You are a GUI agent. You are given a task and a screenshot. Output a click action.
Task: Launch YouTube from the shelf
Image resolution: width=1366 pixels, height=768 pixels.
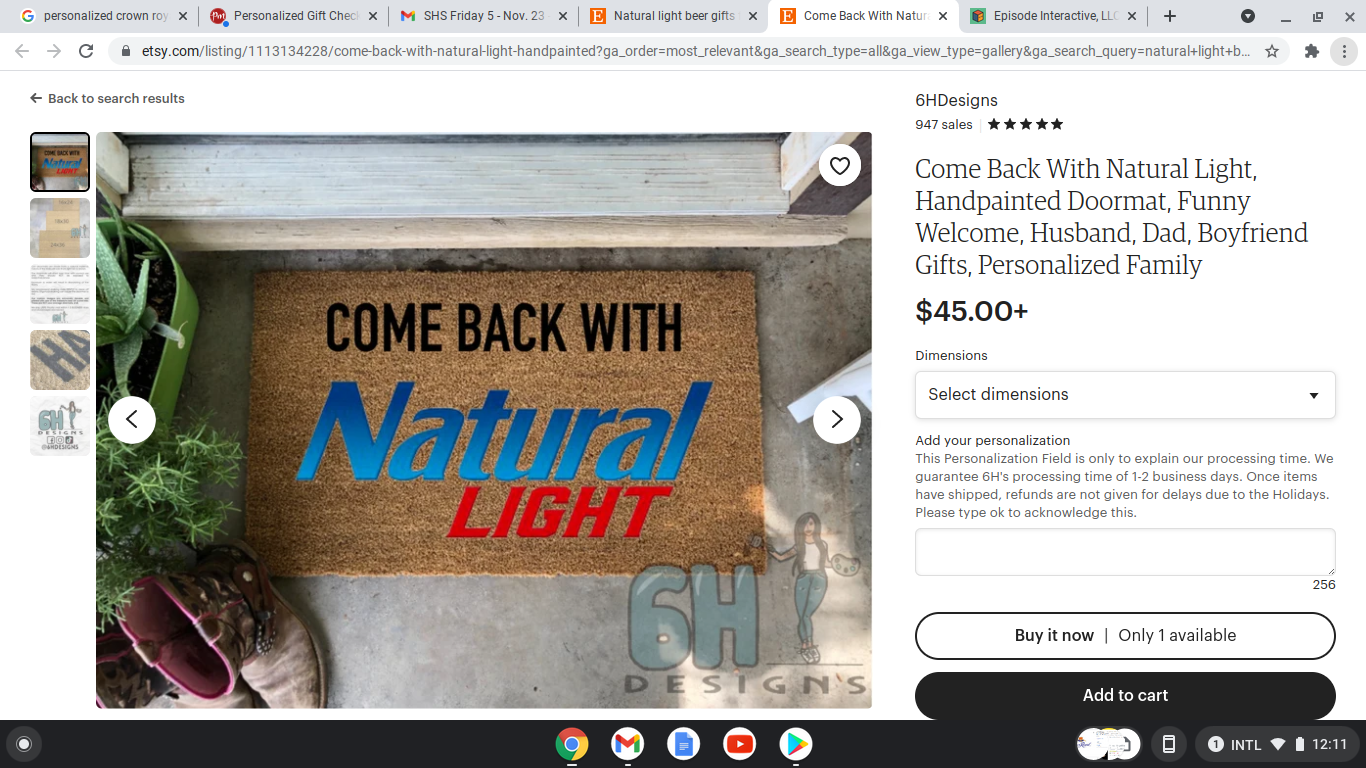740,744
